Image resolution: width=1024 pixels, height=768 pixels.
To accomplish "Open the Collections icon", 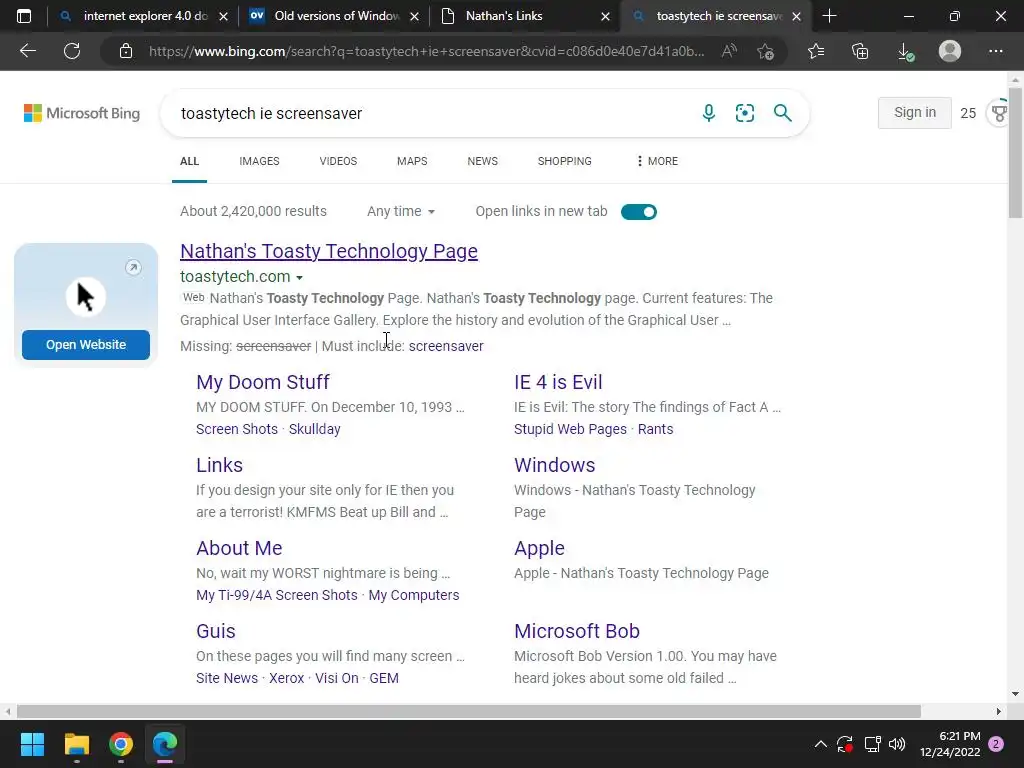I will (x=860, y=51).
